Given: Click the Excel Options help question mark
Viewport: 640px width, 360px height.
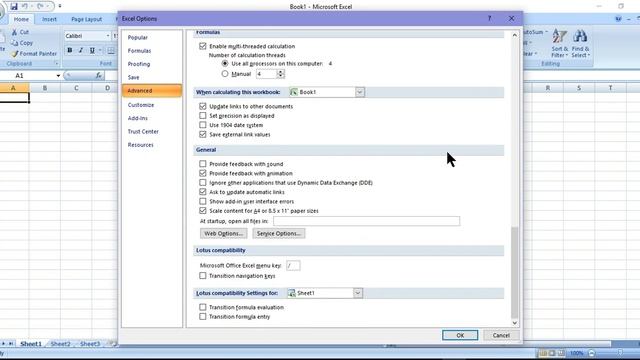Looking at the screenshot, I should [x=489, y=18].
